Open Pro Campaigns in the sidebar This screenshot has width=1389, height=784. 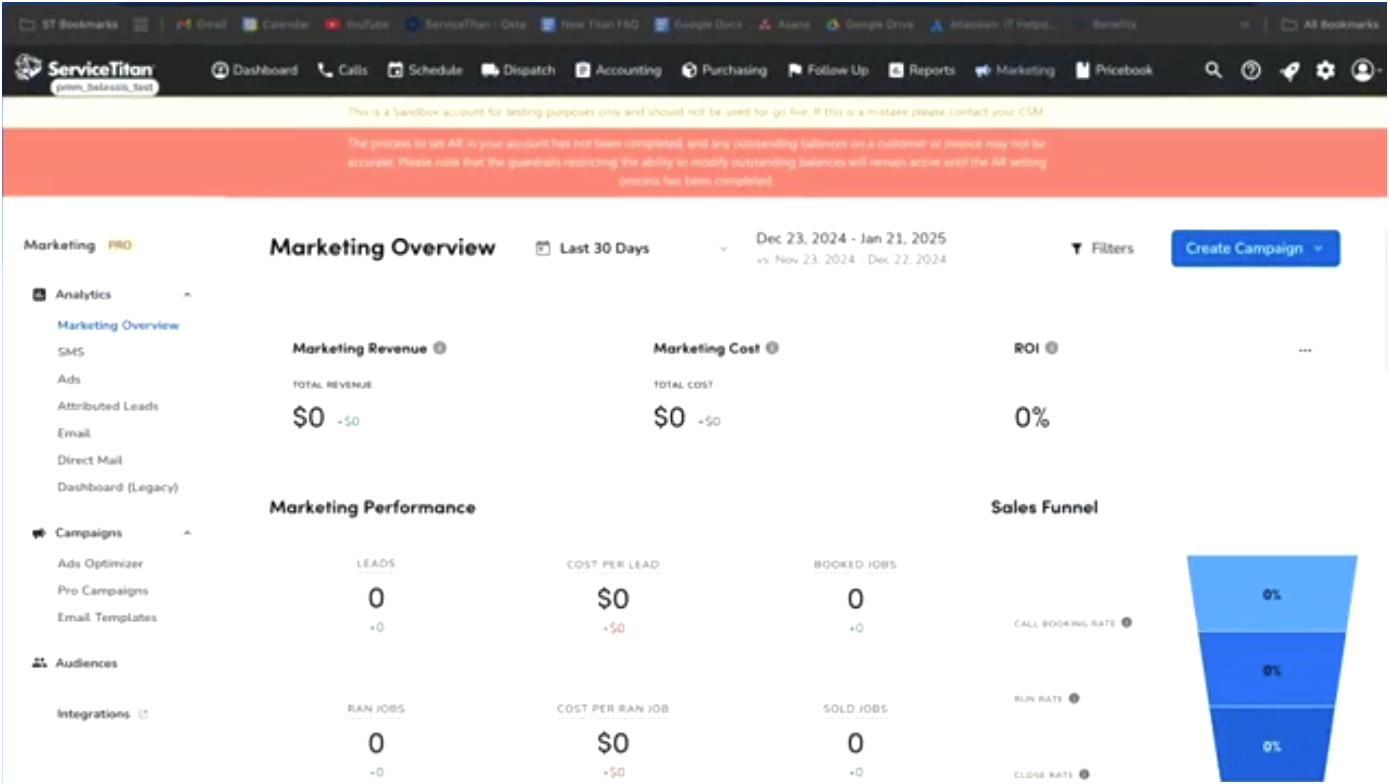click(103, 590)
